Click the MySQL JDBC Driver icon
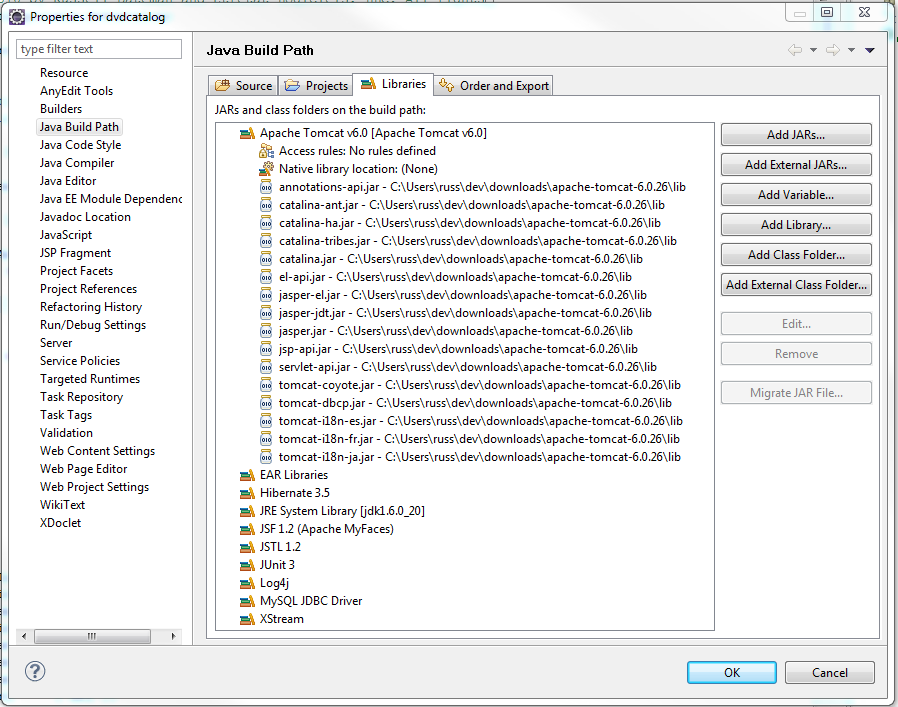The width and height of the screenshot is (898, 707). tap(247, 602)
